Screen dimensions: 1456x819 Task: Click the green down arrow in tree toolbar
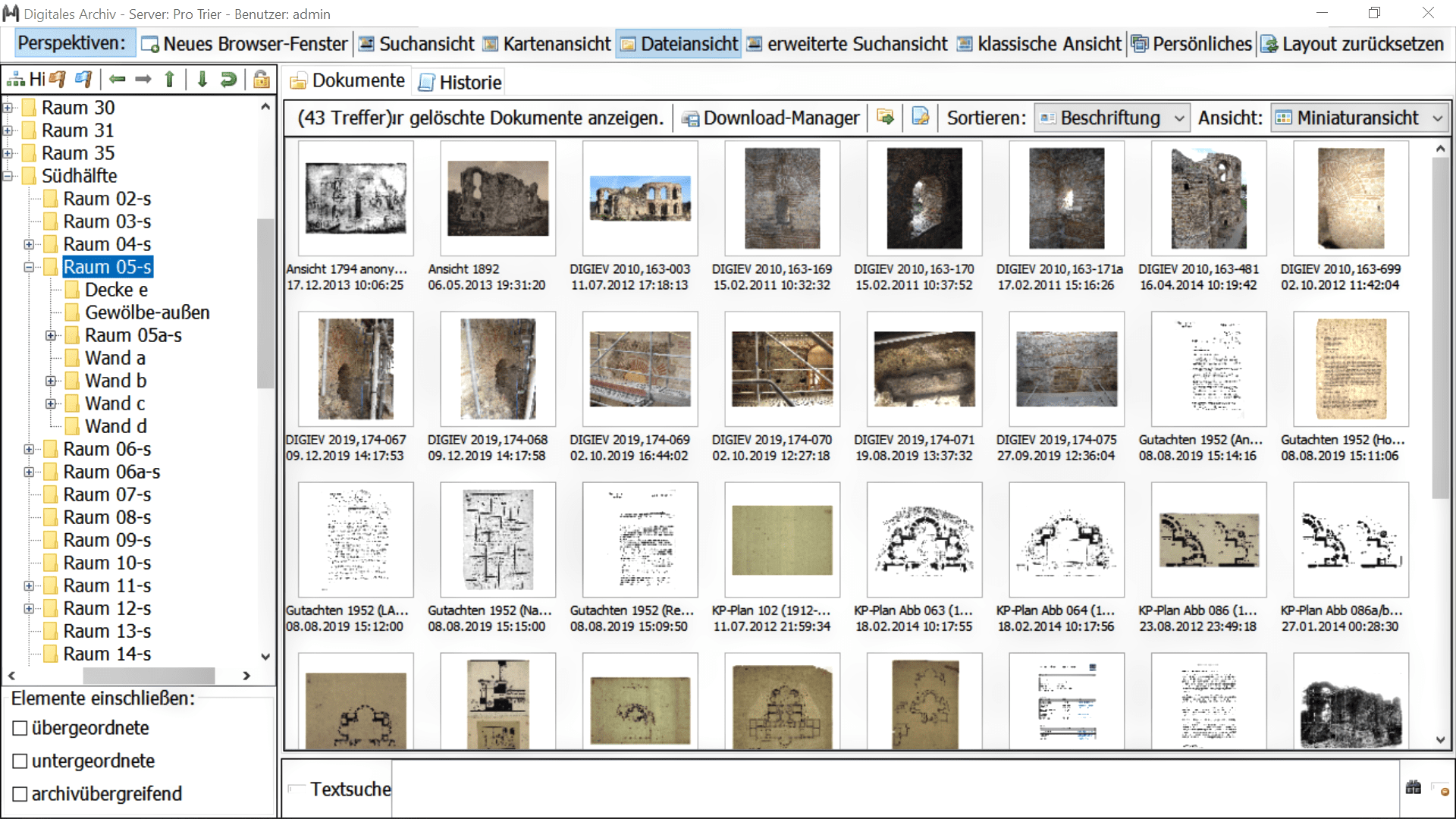click(x=202, y=79)
